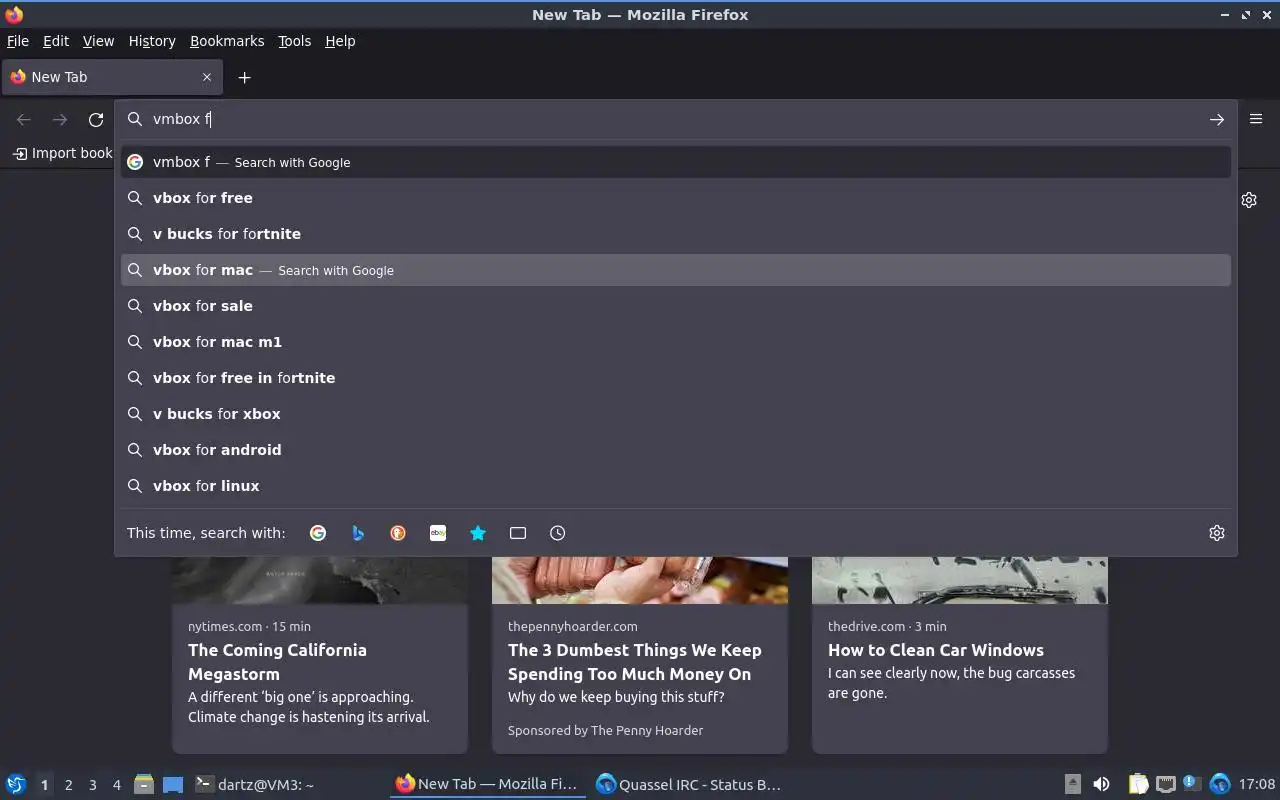Open the application launcher in taskbar
This screenshot has width=1280, height=800.
point(16,784)
